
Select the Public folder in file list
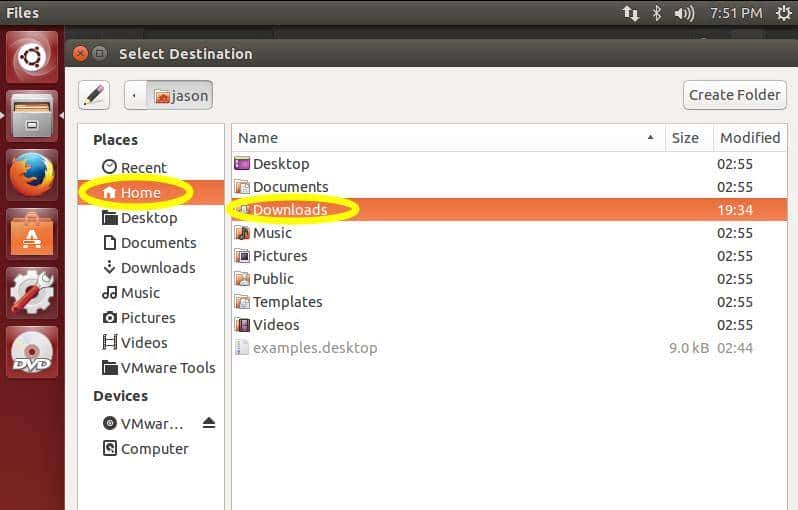(510, 278)
